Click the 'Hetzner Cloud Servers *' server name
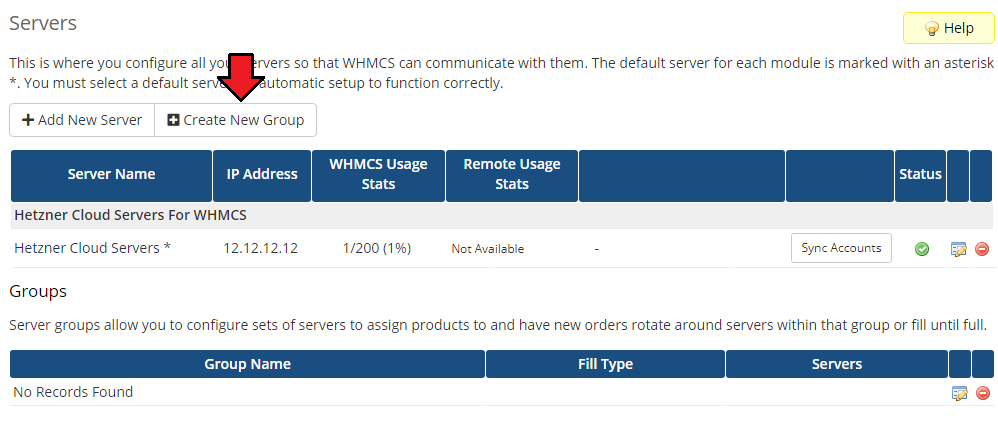998x423 pixels. (x=92, y=248)
